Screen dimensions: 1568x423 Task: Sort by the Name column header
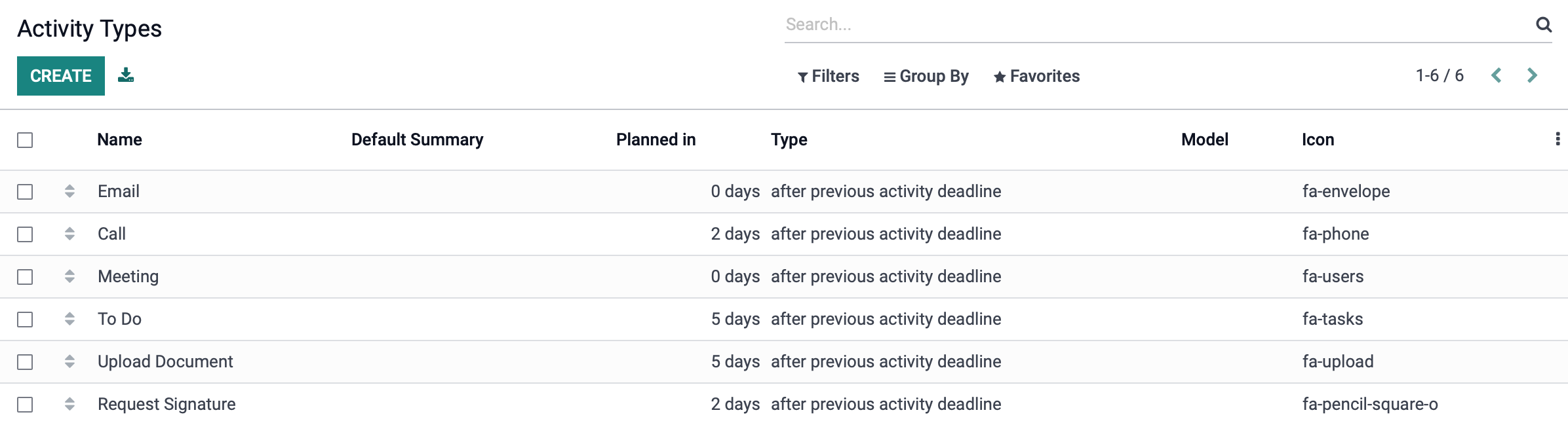[x=119, y=139]
